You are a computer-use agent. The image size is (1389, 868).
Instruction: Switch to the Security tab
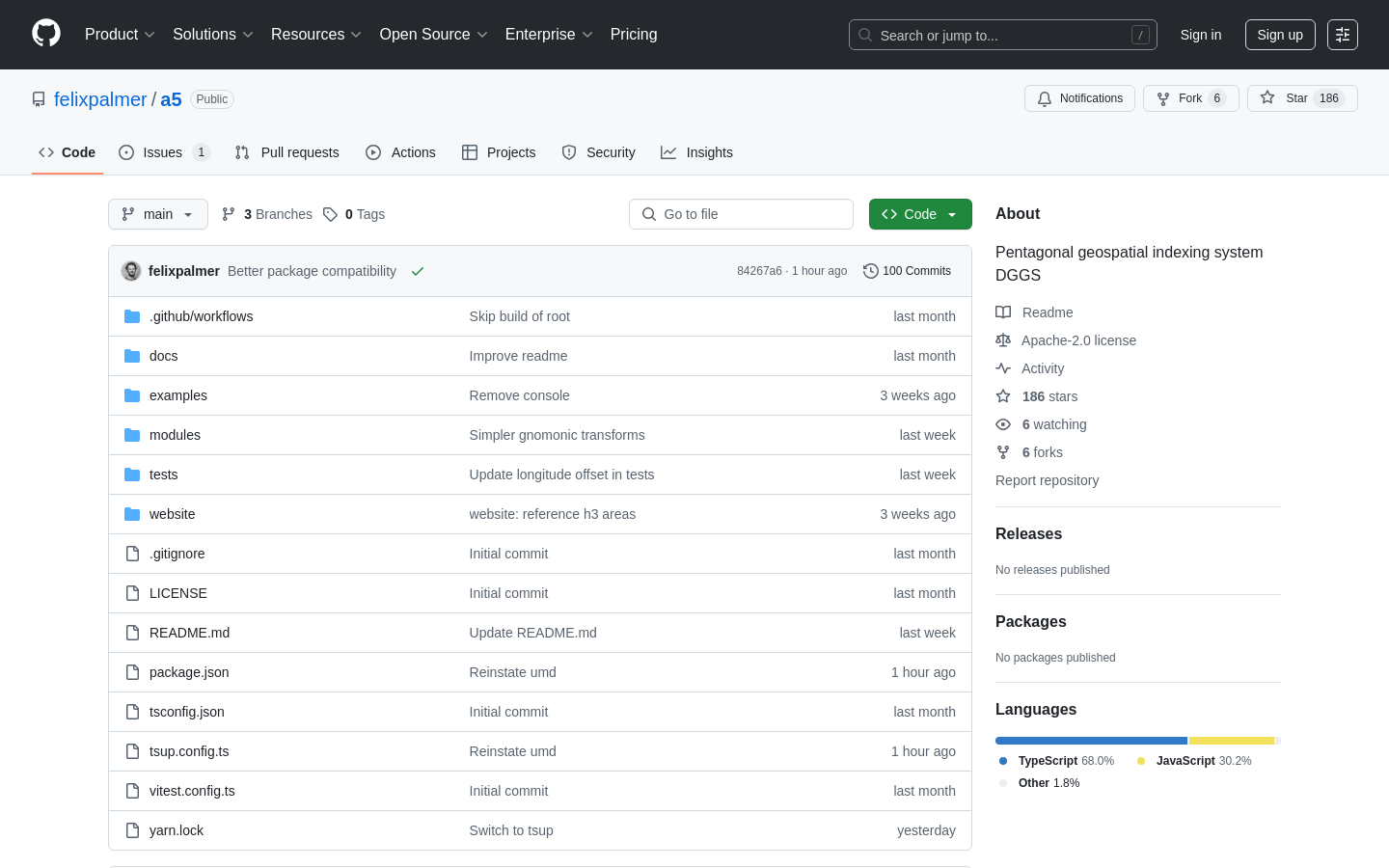pos(599,152)
